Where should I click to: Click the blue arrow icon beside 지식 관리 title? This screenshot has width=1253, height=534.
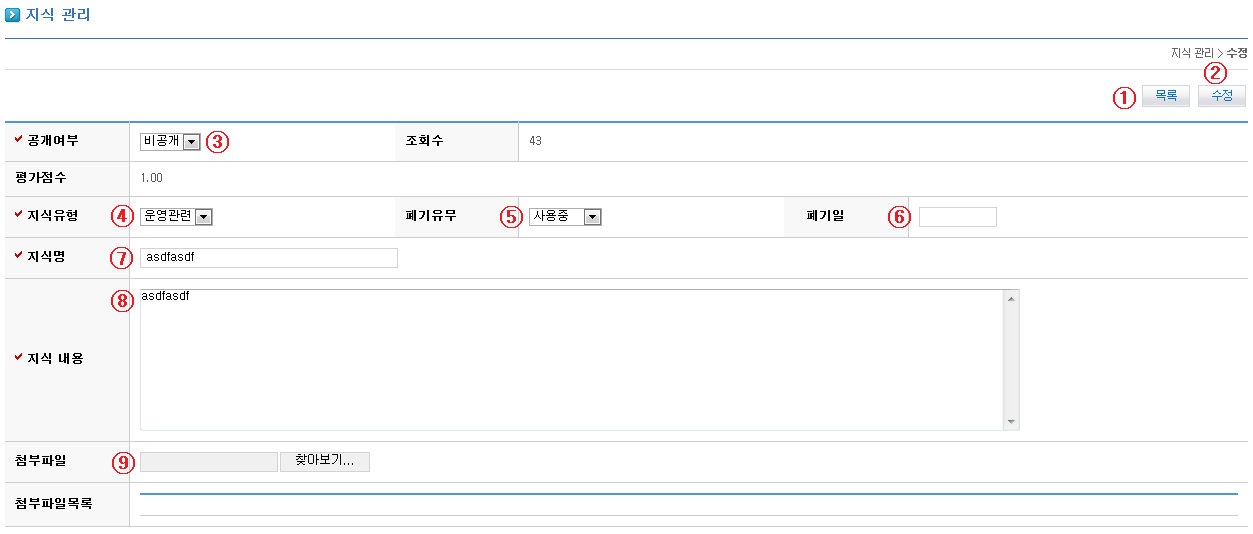(13, 15)
